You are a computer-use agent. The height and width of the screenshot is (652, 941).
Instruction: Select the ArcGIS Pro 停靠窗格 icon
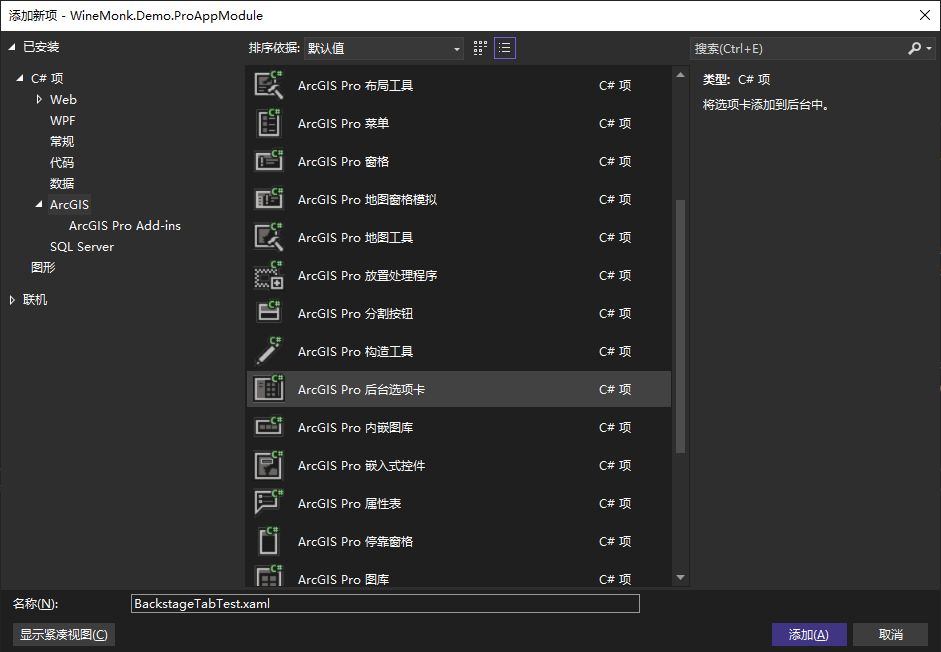point(268,541)
